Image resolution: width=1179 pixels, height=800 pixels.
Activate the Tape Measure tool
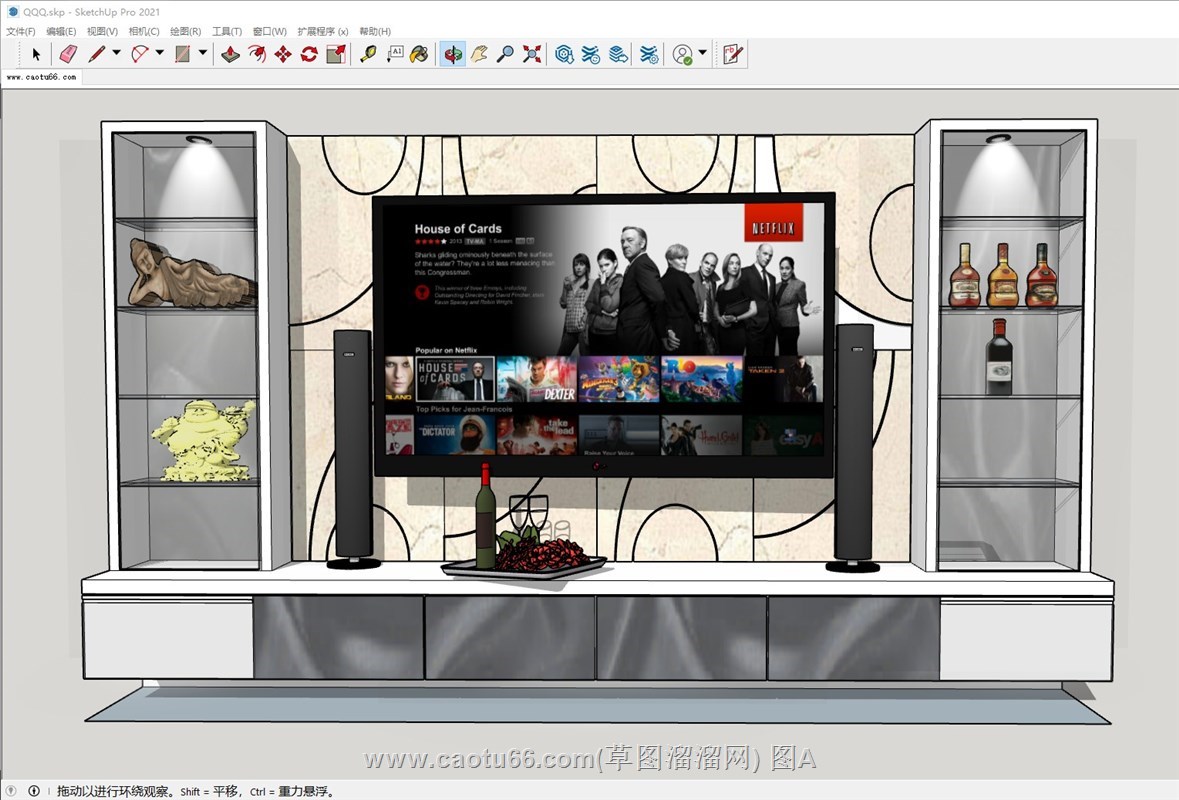368,54
